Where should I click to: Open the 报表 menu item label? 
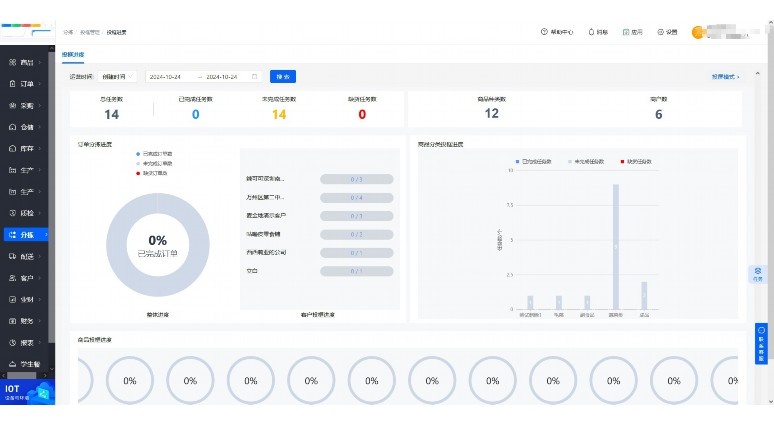(27, 343)
